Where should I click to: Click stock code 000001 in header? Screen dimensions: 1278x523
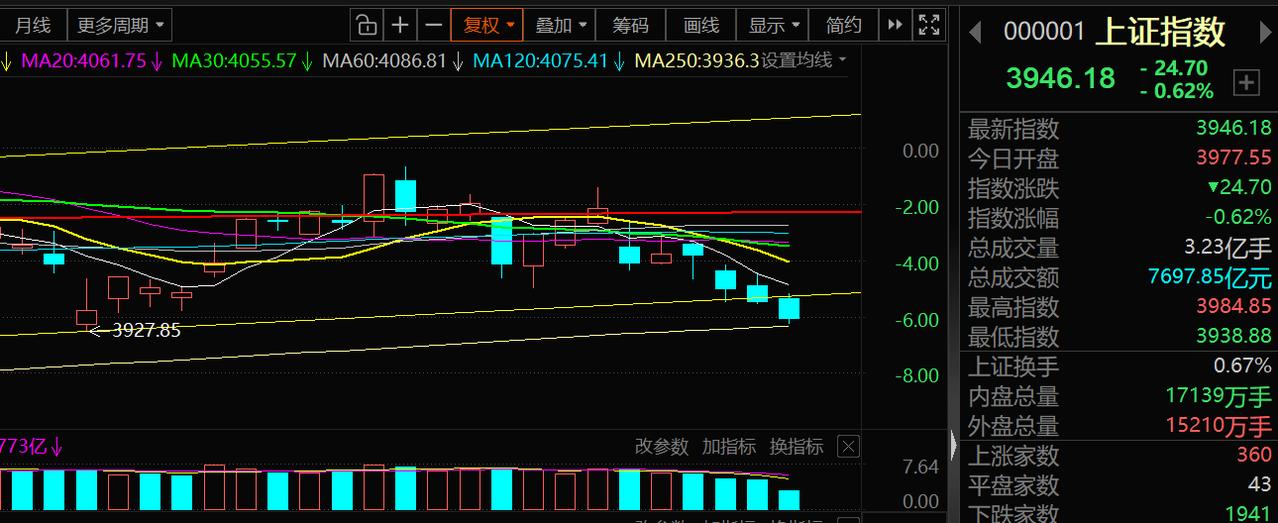1044,32
